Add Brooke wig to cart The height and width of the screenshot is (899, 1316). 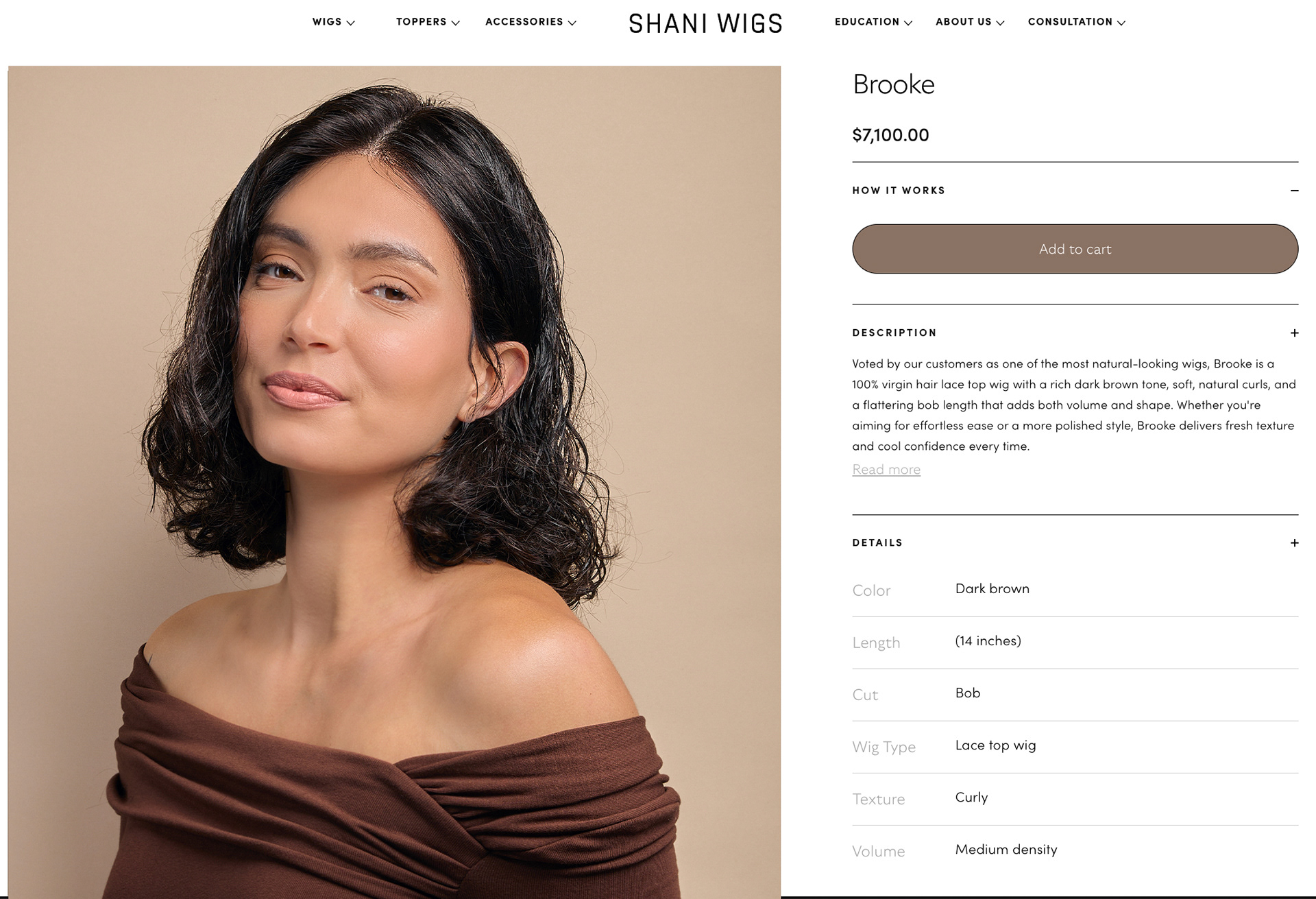(x=1075, y=249)
